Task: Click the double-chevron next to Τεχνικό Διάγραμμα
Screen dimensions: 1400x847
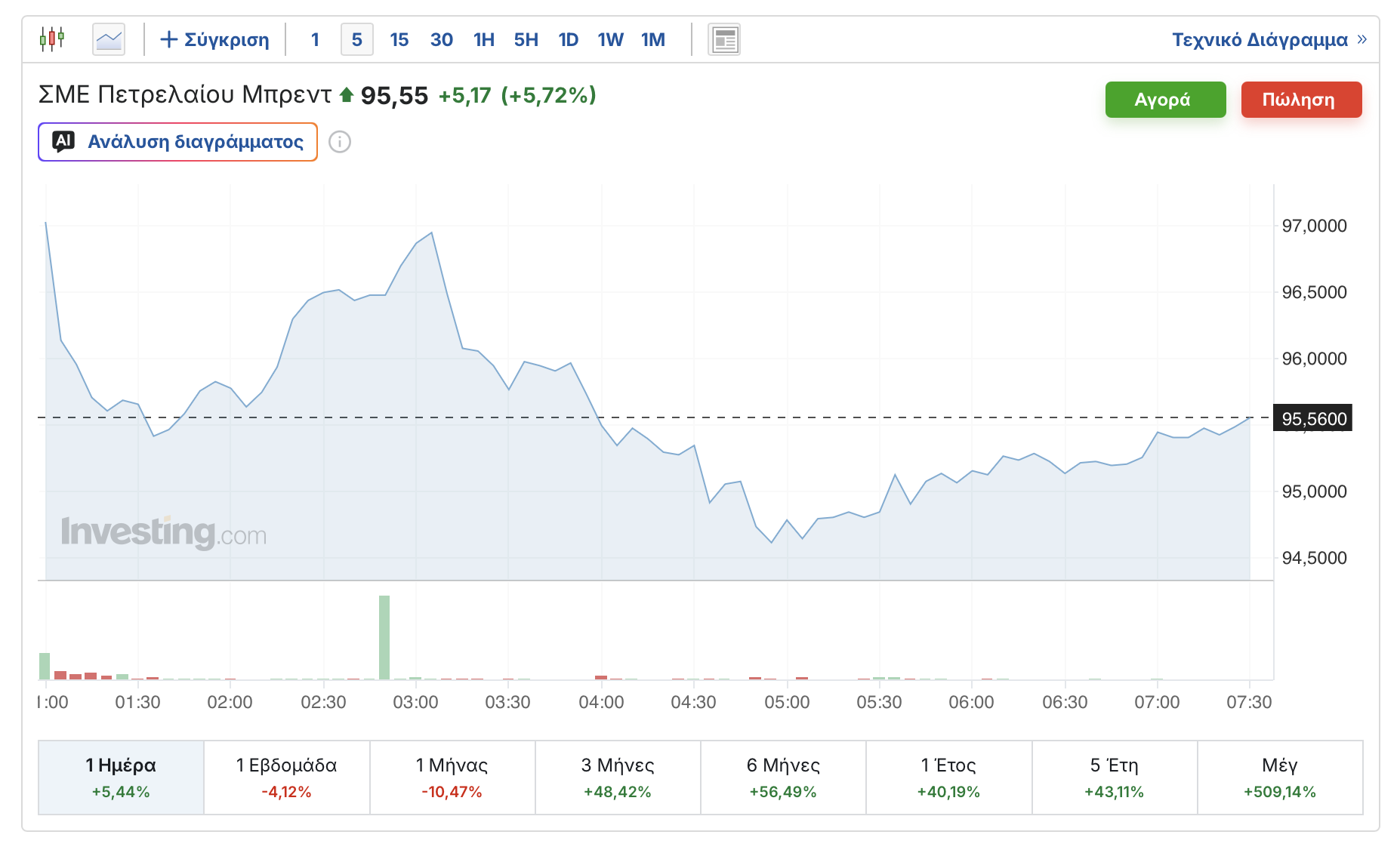Action: [1361, 39]
